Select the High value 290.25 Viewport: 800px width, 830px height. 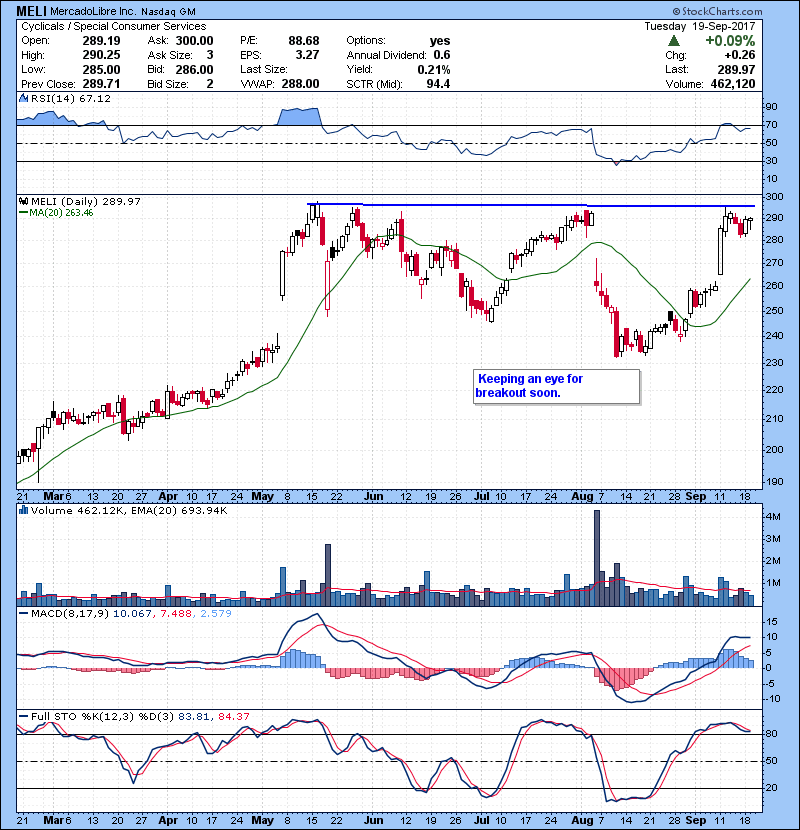pyautogui.click(x=101, y=55)
